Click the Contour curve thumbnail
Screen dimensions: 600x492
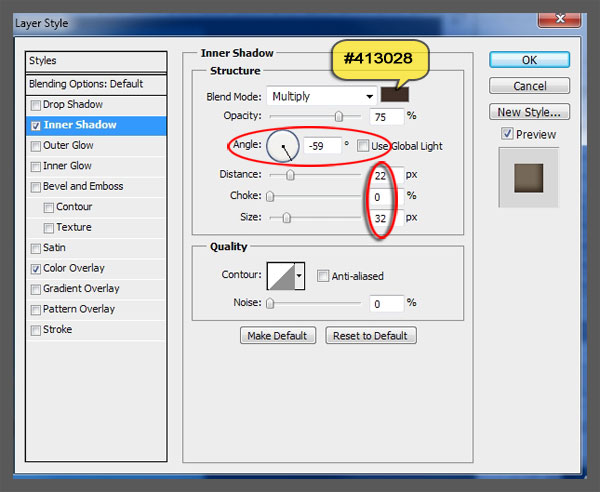coord(279,276)
